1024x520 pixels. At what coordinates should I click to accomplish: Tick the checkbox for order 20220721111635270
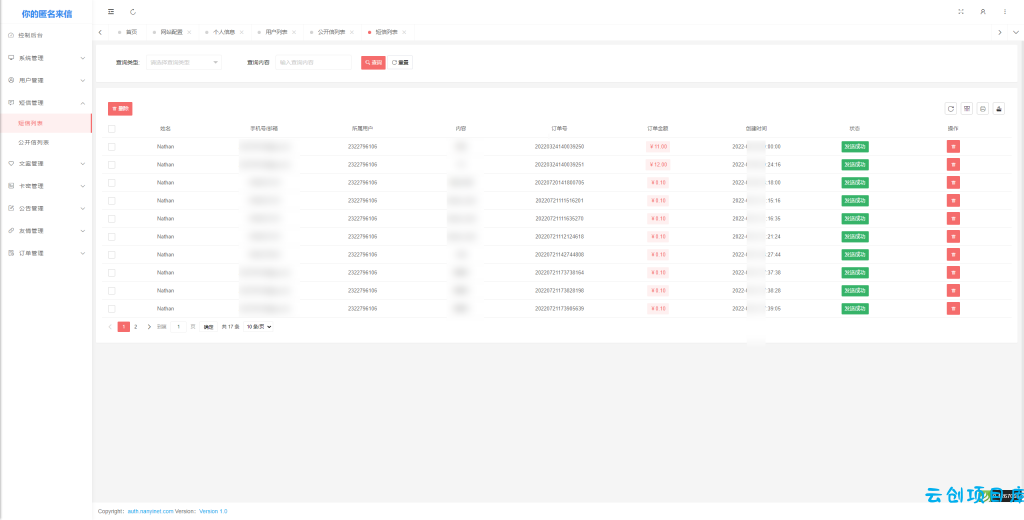112,218
